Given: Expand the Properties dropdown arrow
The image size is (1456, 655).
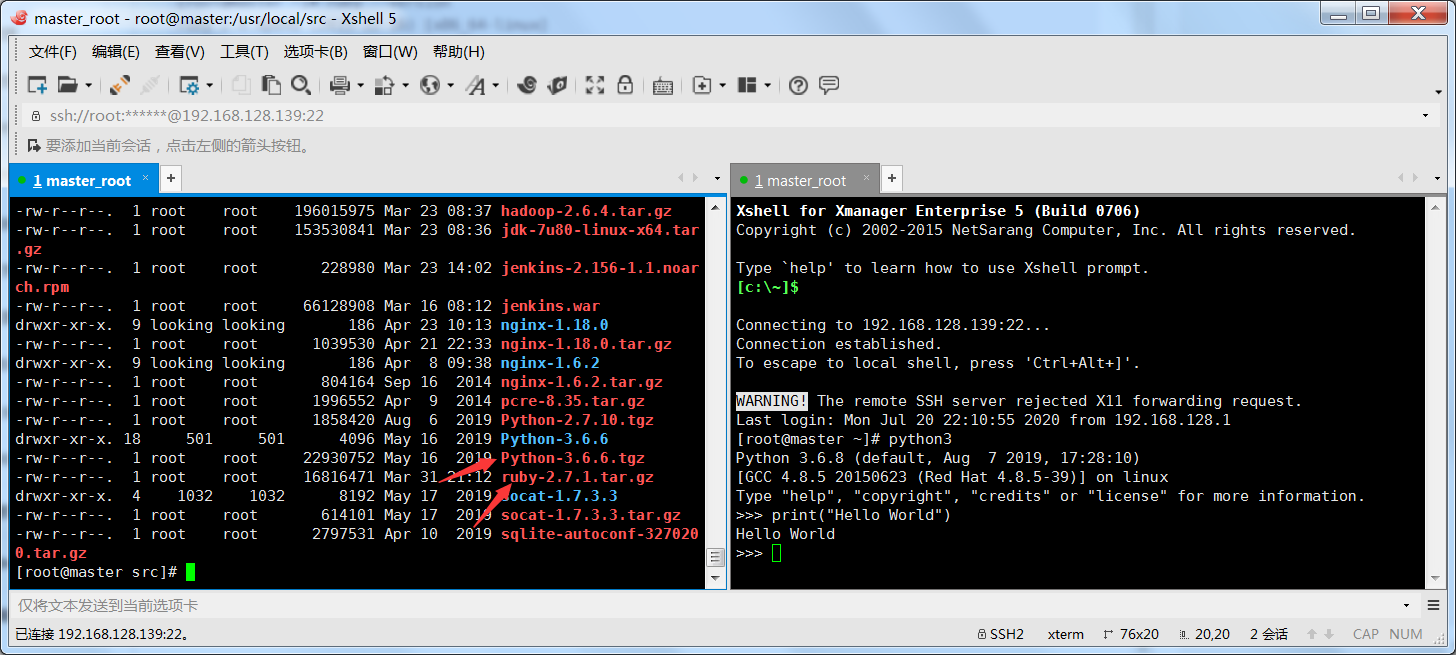Looking at the screenshot, I should 209,86.
